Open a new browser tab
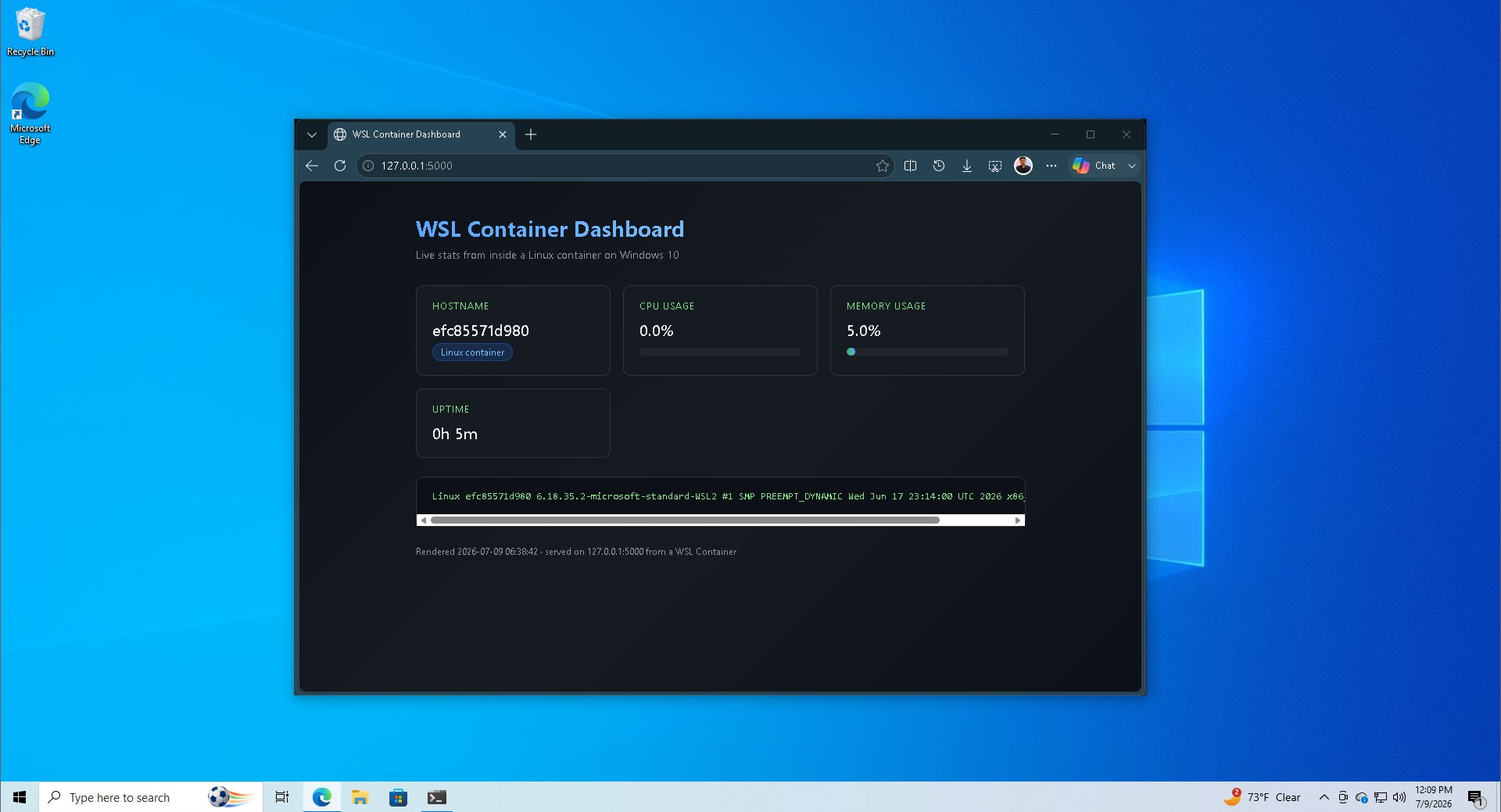Image resolution: width=1501 pixels, height=812 pixels. (531, 134)
